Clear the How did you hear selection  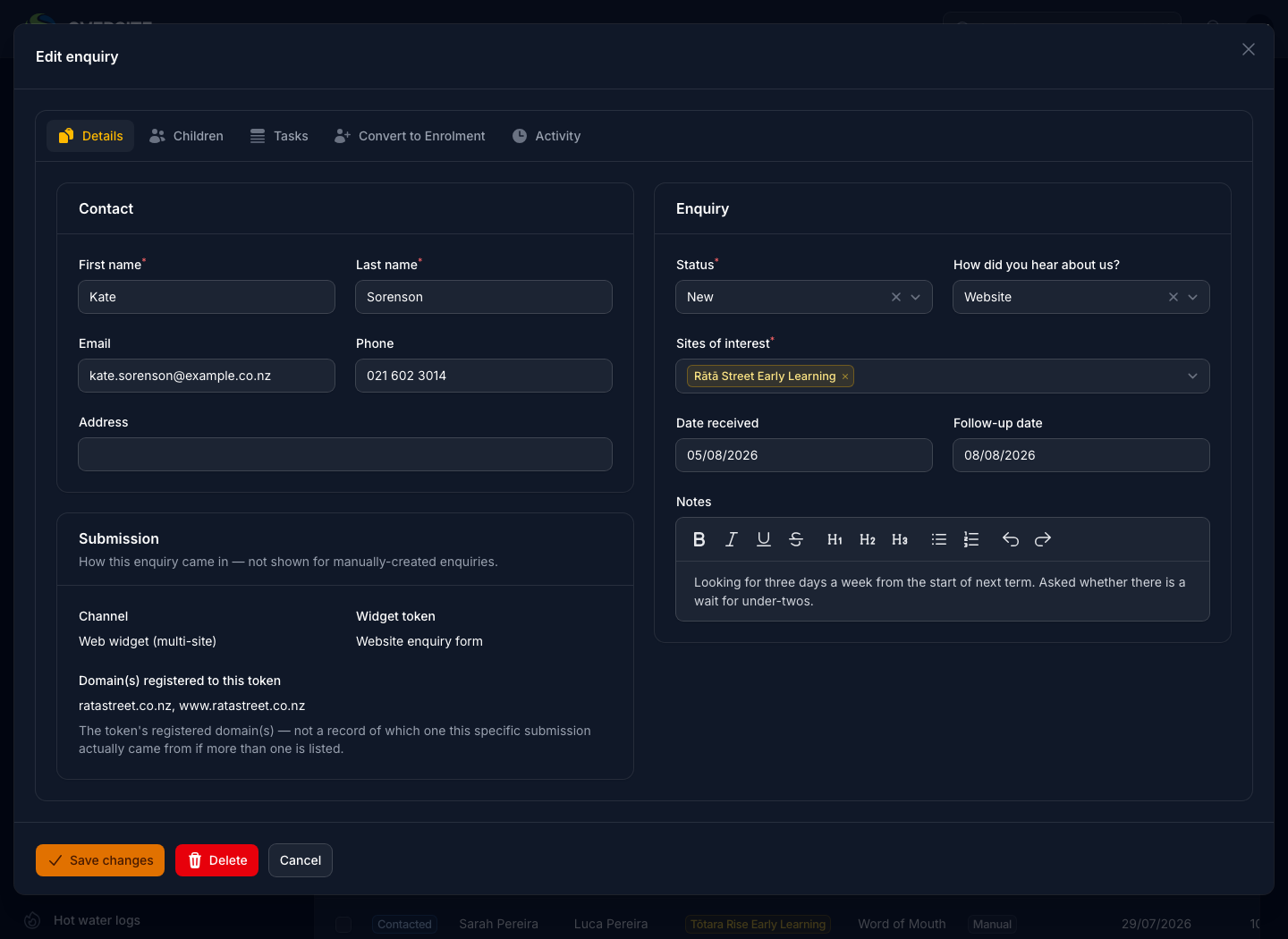click(x=1174, y=297)
